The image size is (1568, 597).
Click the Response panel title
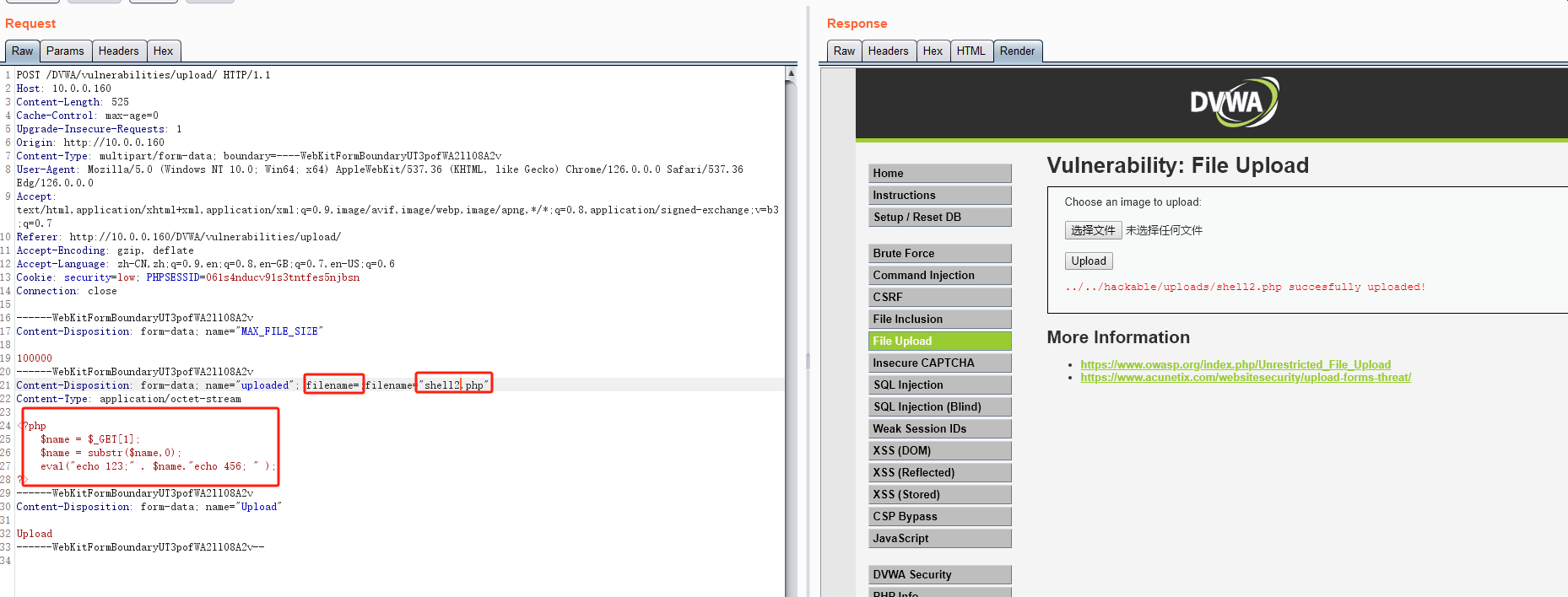[x=857, y=24]
